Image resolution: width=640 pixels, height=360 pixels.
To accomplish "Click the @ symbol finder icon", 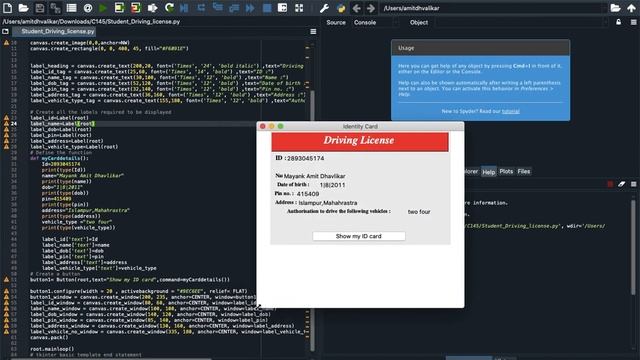I will coord(87,8).
